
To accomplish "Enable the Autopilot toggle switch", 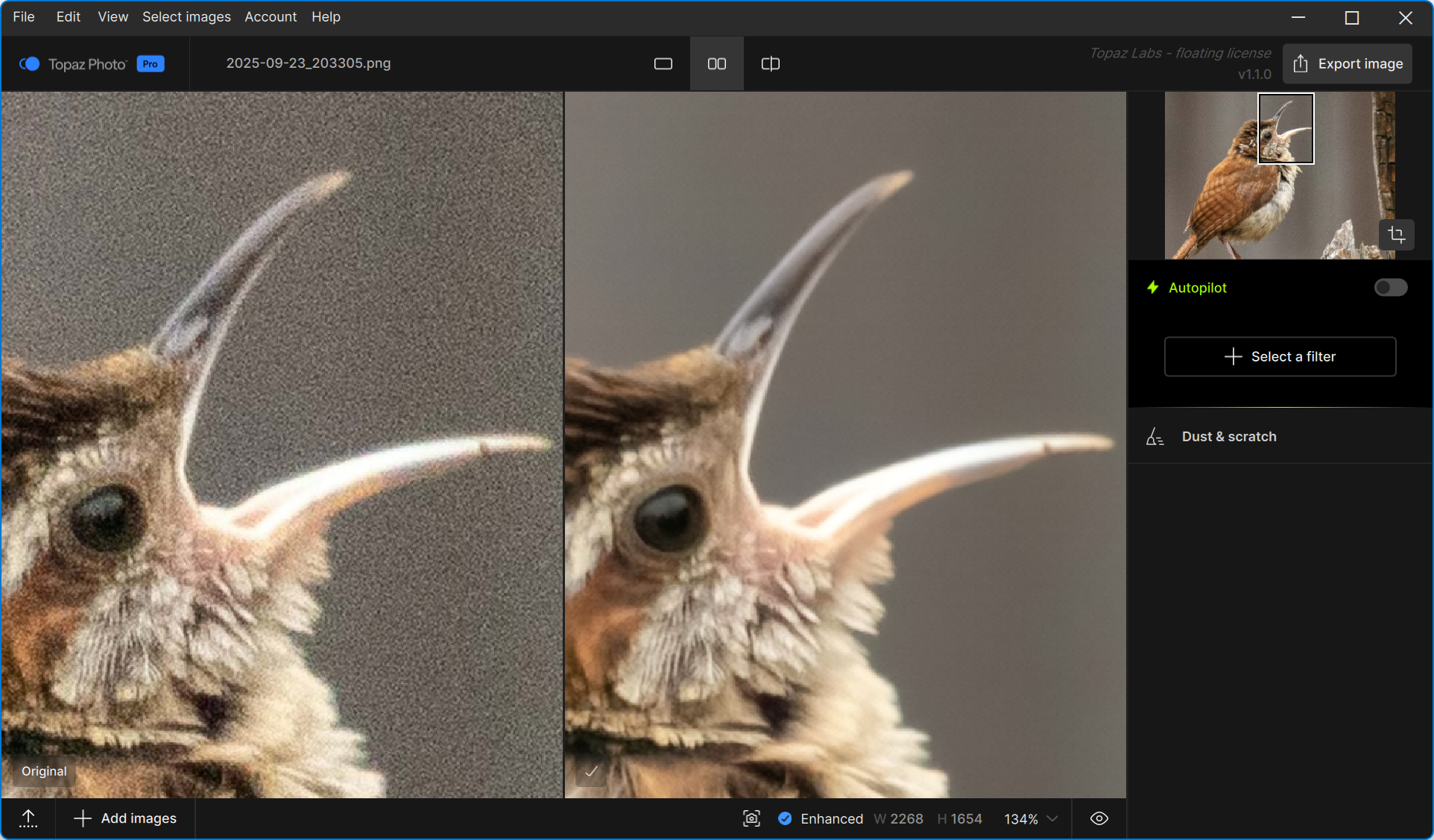I will click(1390, 288).
